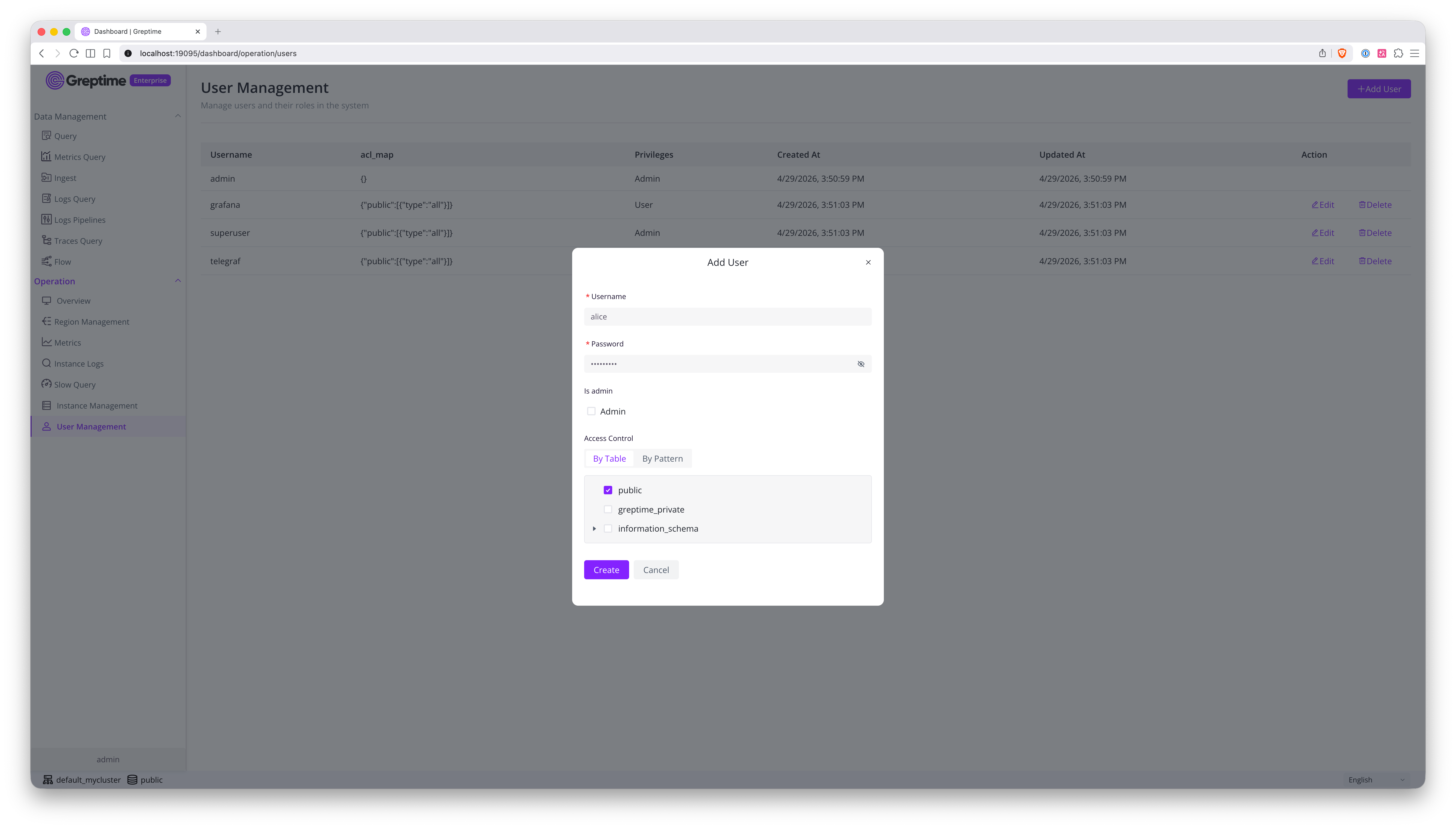This screenshot has height=829, width=1456.
Task: Collapse the Operation sidebar section
Action: pyautogui.click(x=178, y=281)
